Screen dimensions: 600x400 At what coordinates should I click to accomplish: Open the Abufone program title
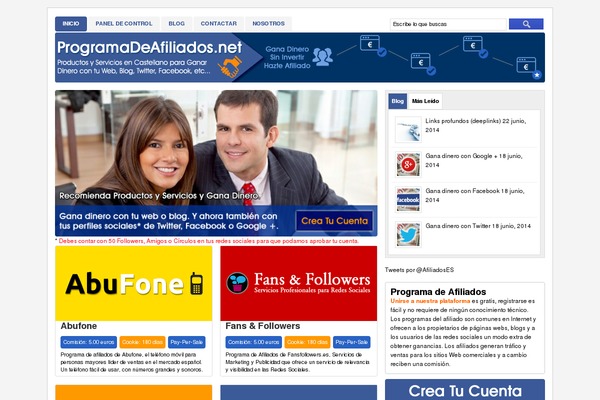click(78, 326)
